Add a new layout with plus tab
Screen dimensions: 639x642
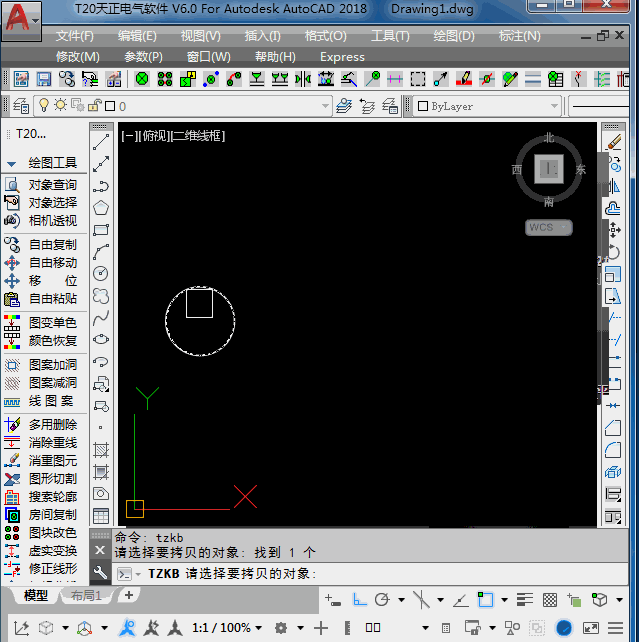129,595
